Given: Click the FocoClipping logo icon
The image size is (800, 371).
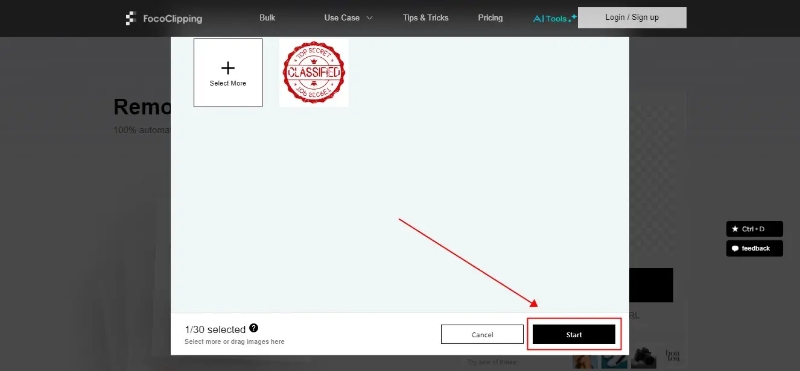Looking at the screenshot, I should (x=131, y=18).
